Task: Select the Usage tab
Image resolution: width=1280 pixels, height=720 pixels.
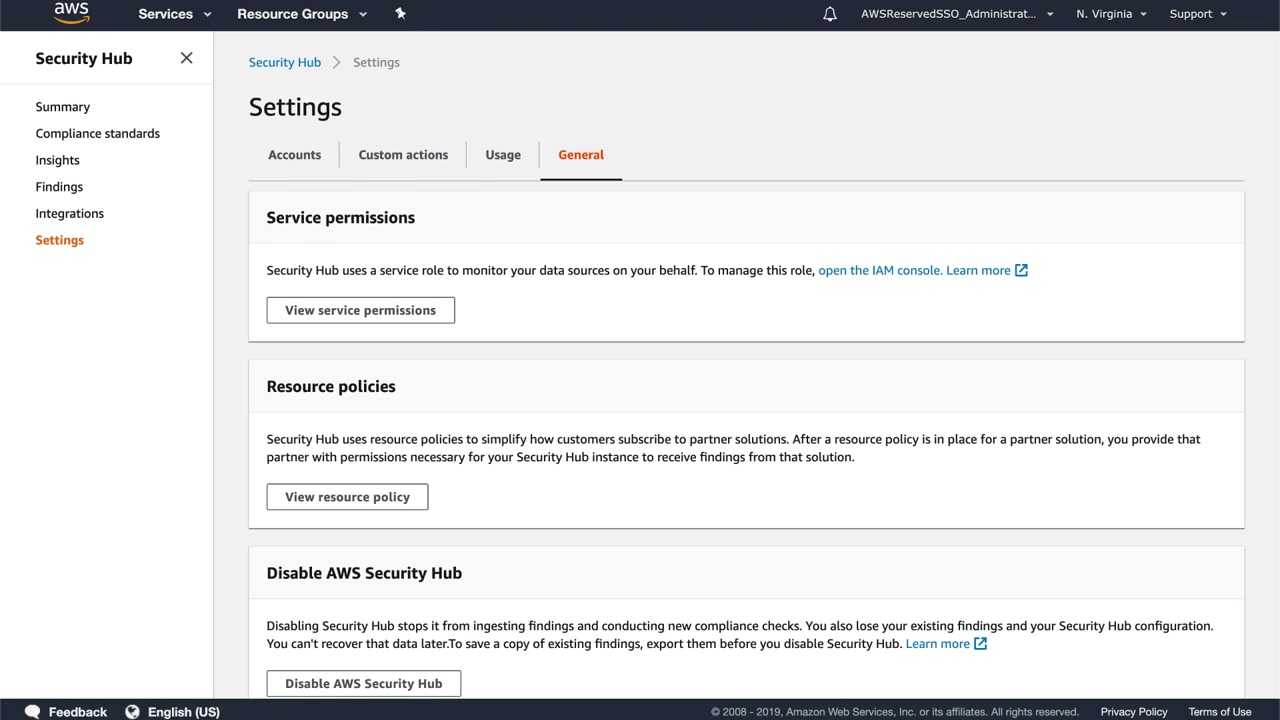Action: pos(503,155)
